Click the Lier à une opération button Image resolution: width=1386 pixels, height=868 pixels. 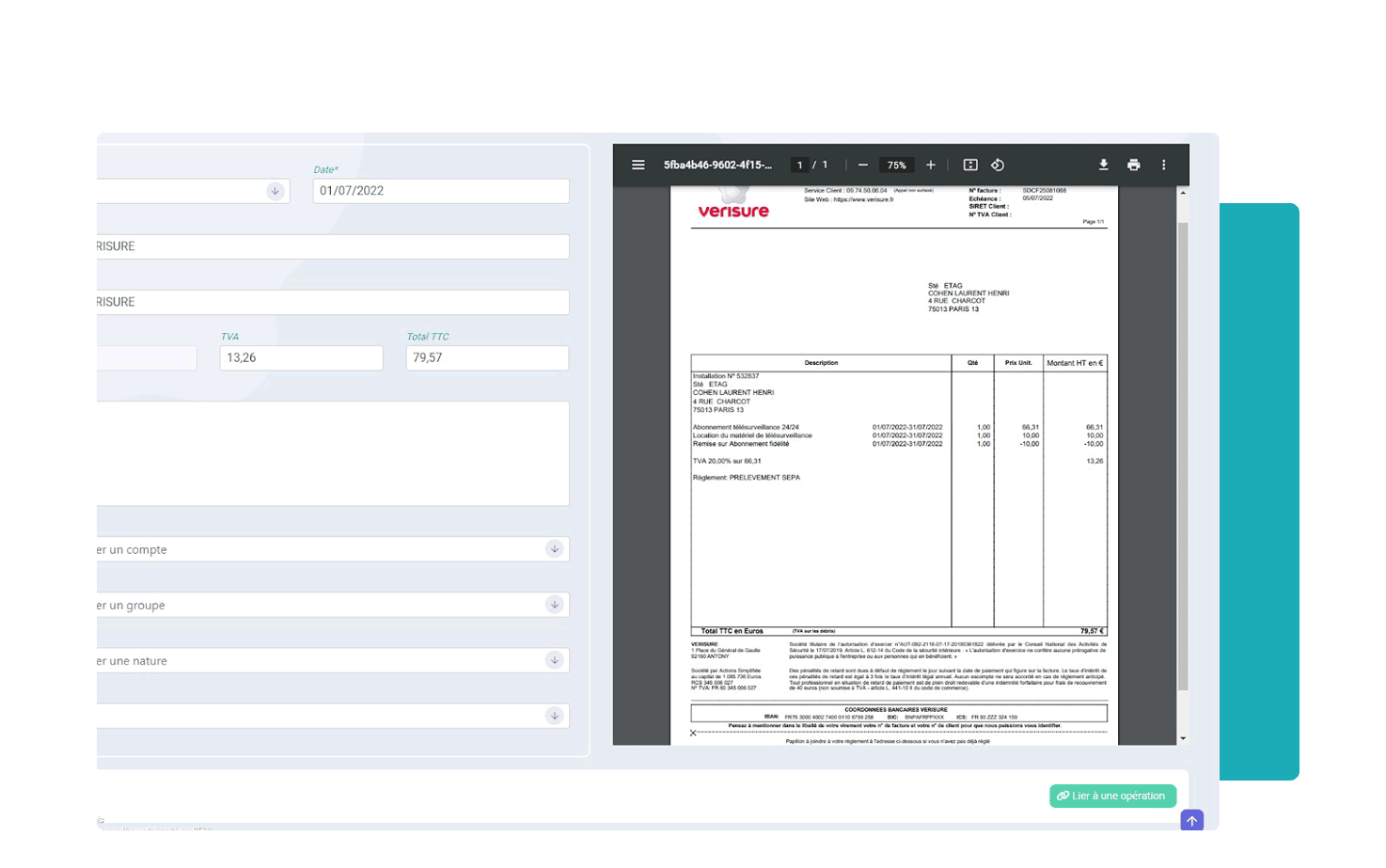pos(1112,796)
